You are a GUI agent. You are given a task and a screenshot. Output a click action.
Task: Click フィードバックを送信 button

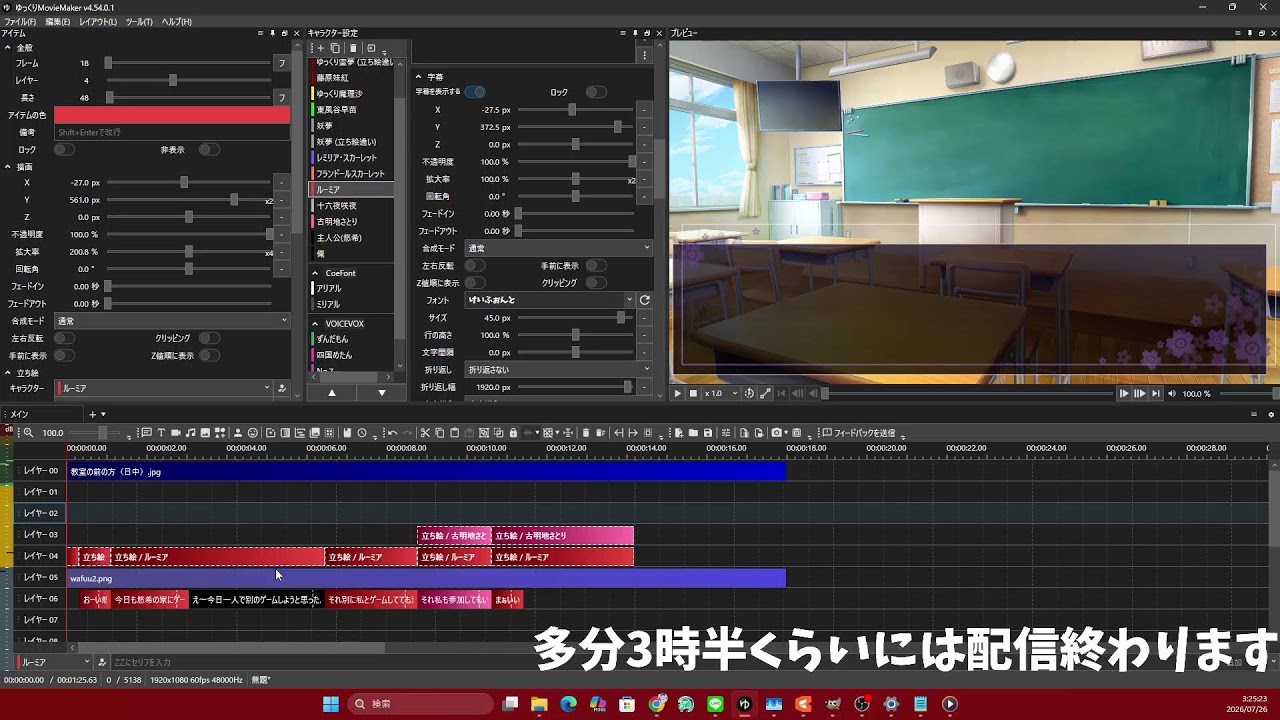click(857, 433)
